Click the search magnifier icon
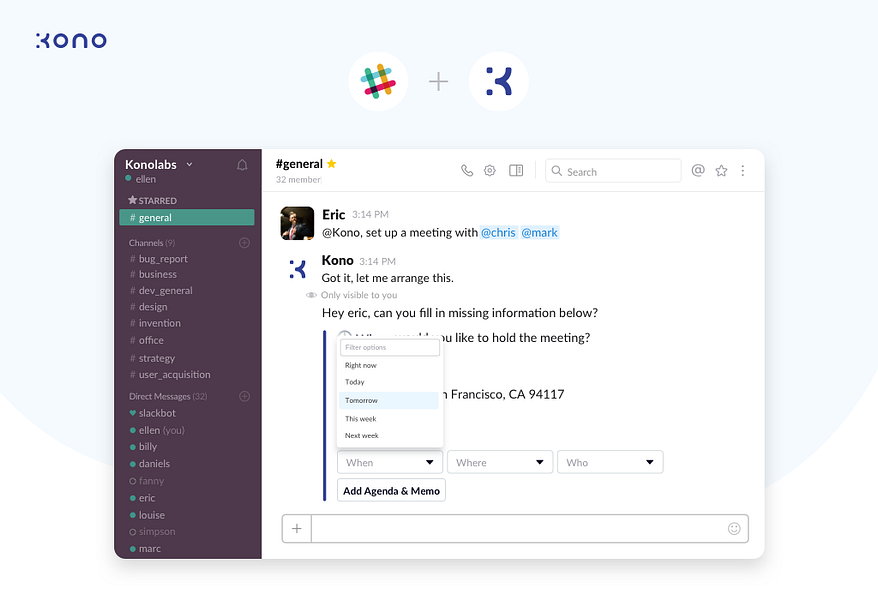 coord(557,171)
